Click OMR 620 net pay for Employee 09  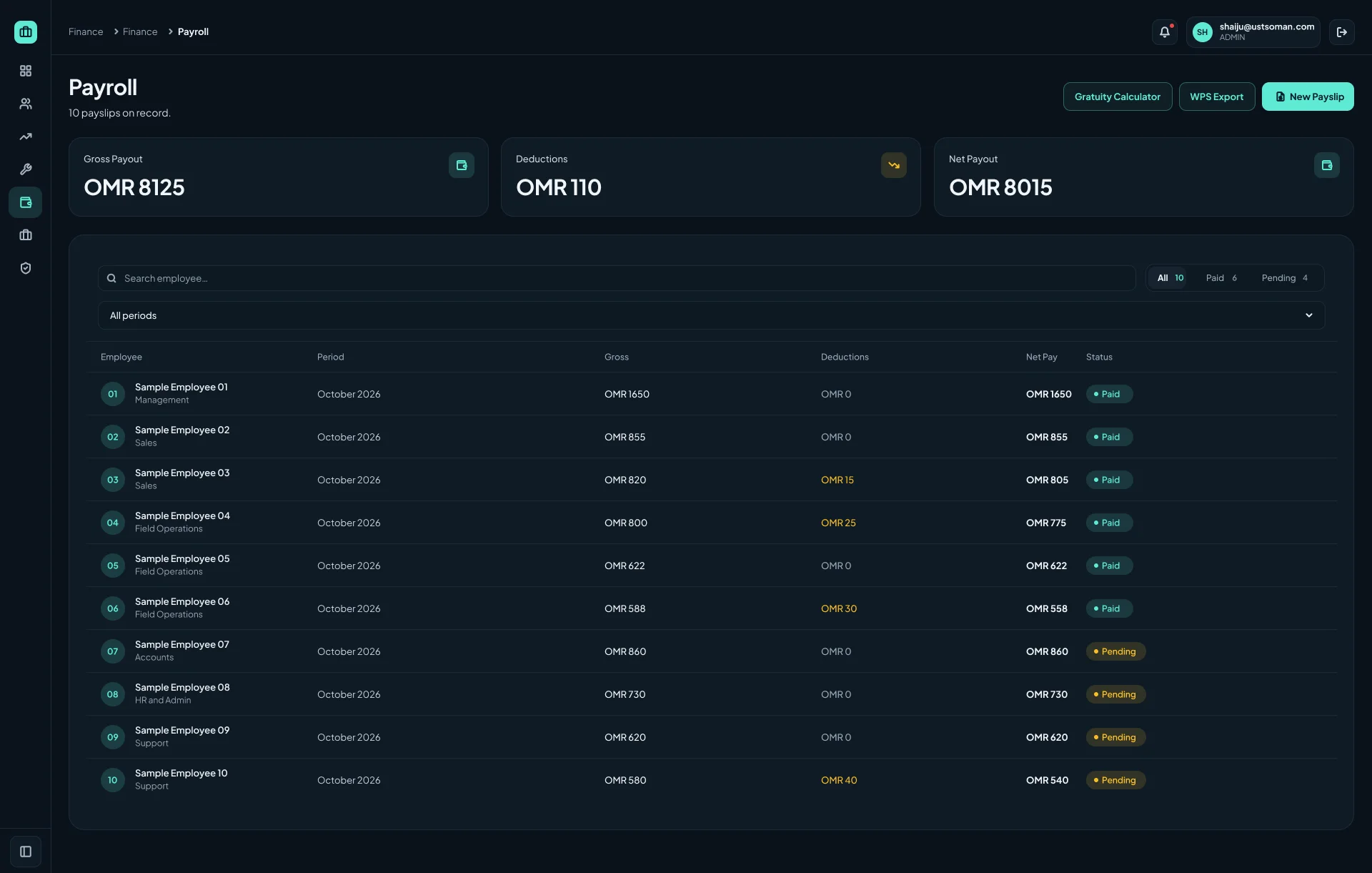tap(1047, 737)
